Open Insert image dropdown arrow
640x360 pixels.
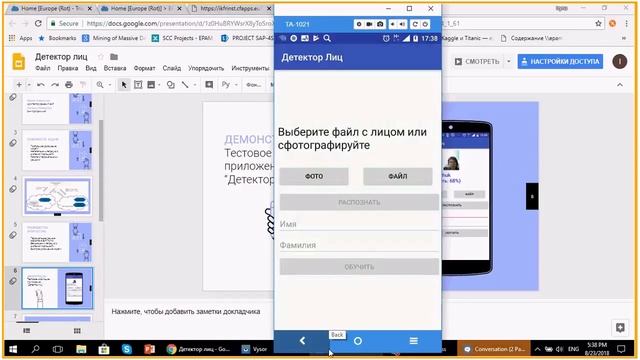pyautogui.click(x=159, y=84)
